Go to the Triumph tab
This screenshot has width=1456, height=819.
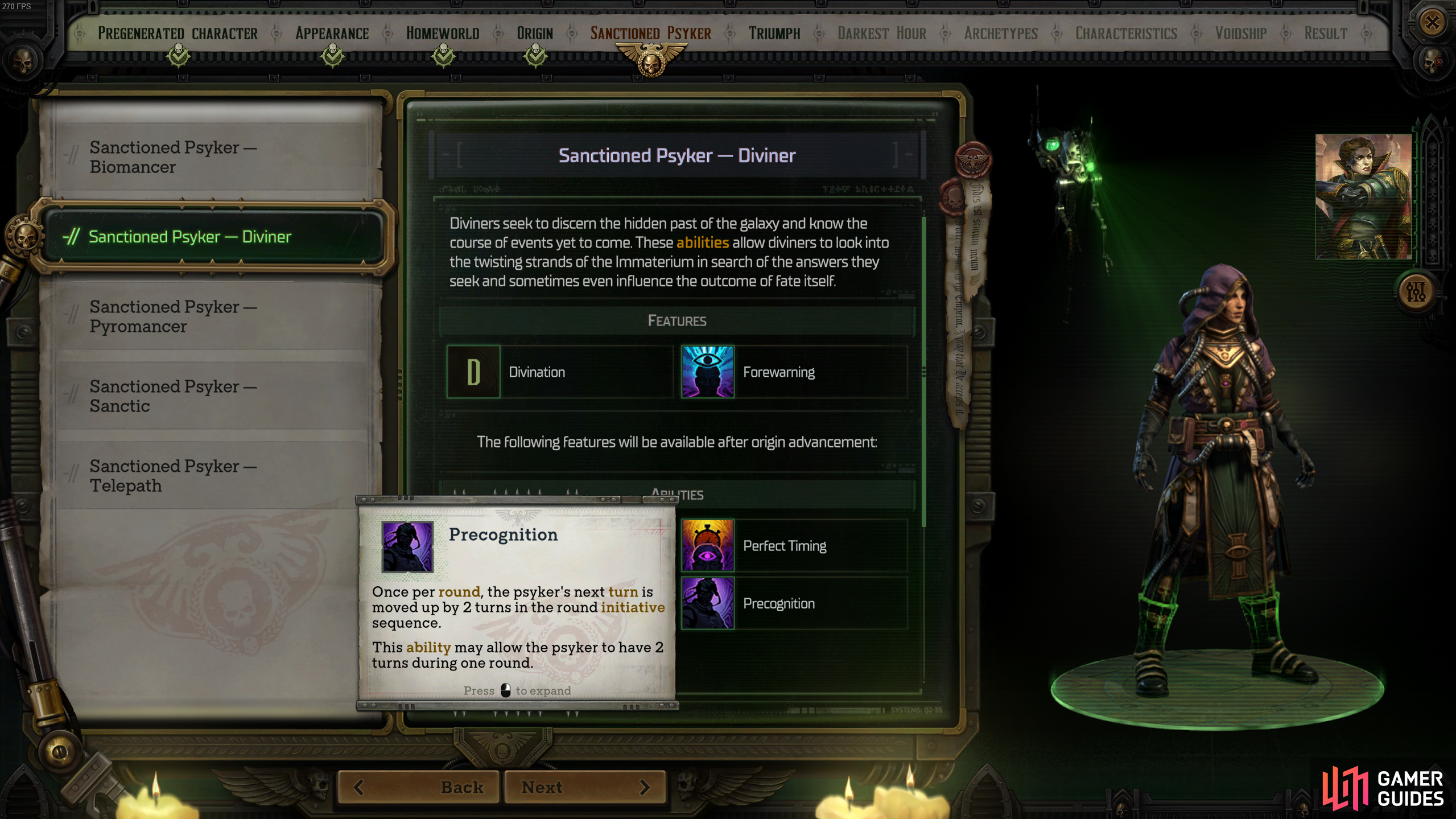(x=774, y=34)
